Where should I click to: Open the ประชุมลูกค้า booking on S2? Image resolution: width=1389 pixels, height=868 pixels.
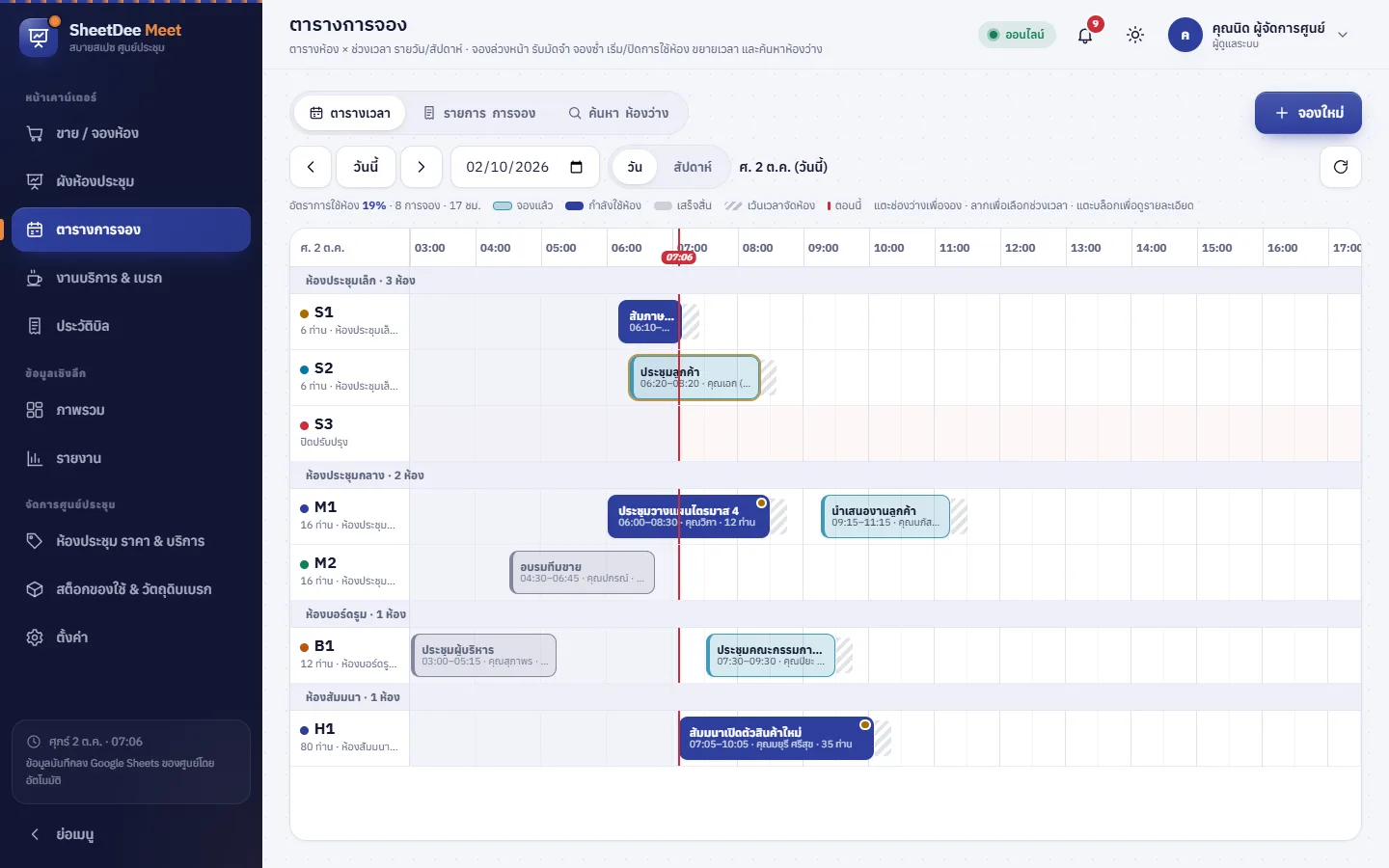pos(694,377)
